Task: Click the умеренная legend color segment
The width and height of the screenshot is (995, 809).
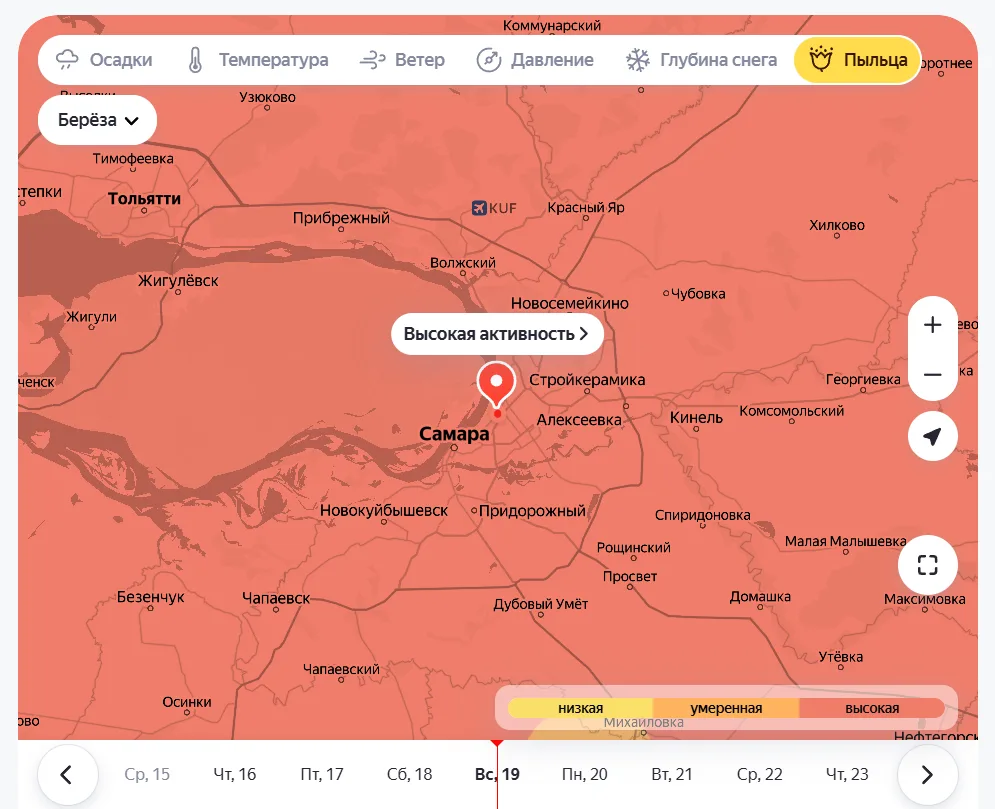Action: point(725,708)
